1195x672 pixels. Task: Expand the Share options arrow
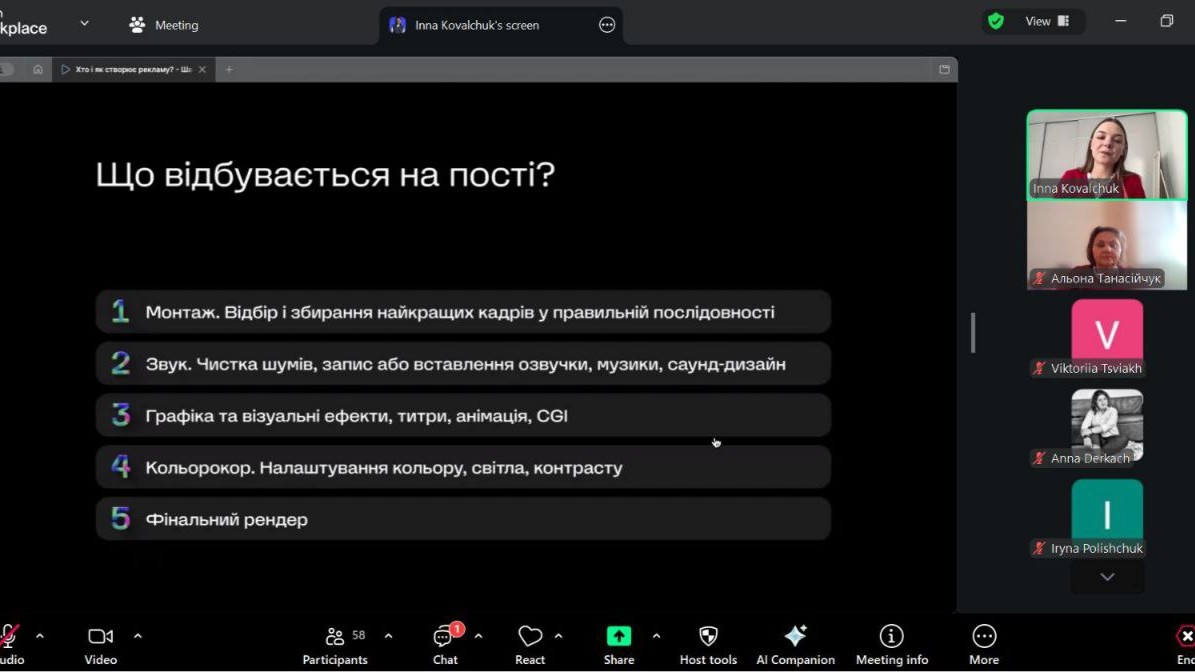click(x=656, y=636)
